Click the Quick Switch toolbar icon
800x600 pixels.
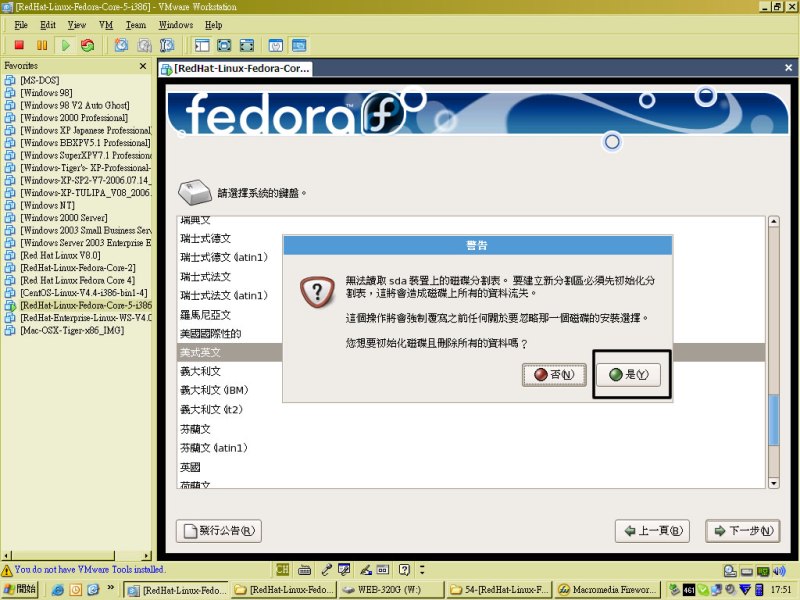(247, 45)
